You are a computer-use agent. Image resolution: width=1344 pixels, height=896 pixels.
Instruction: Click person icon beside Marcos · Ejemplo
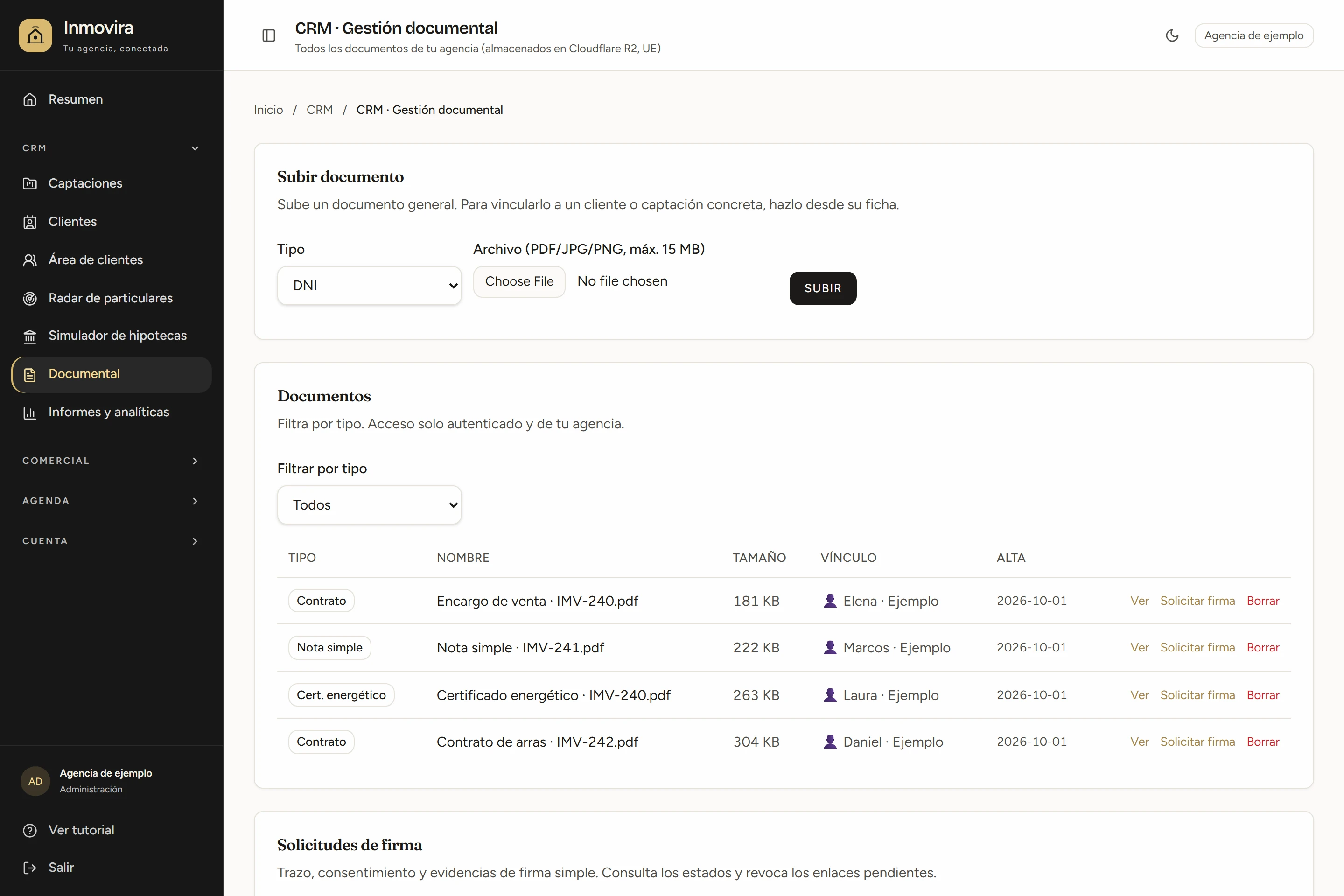[830, 647]
